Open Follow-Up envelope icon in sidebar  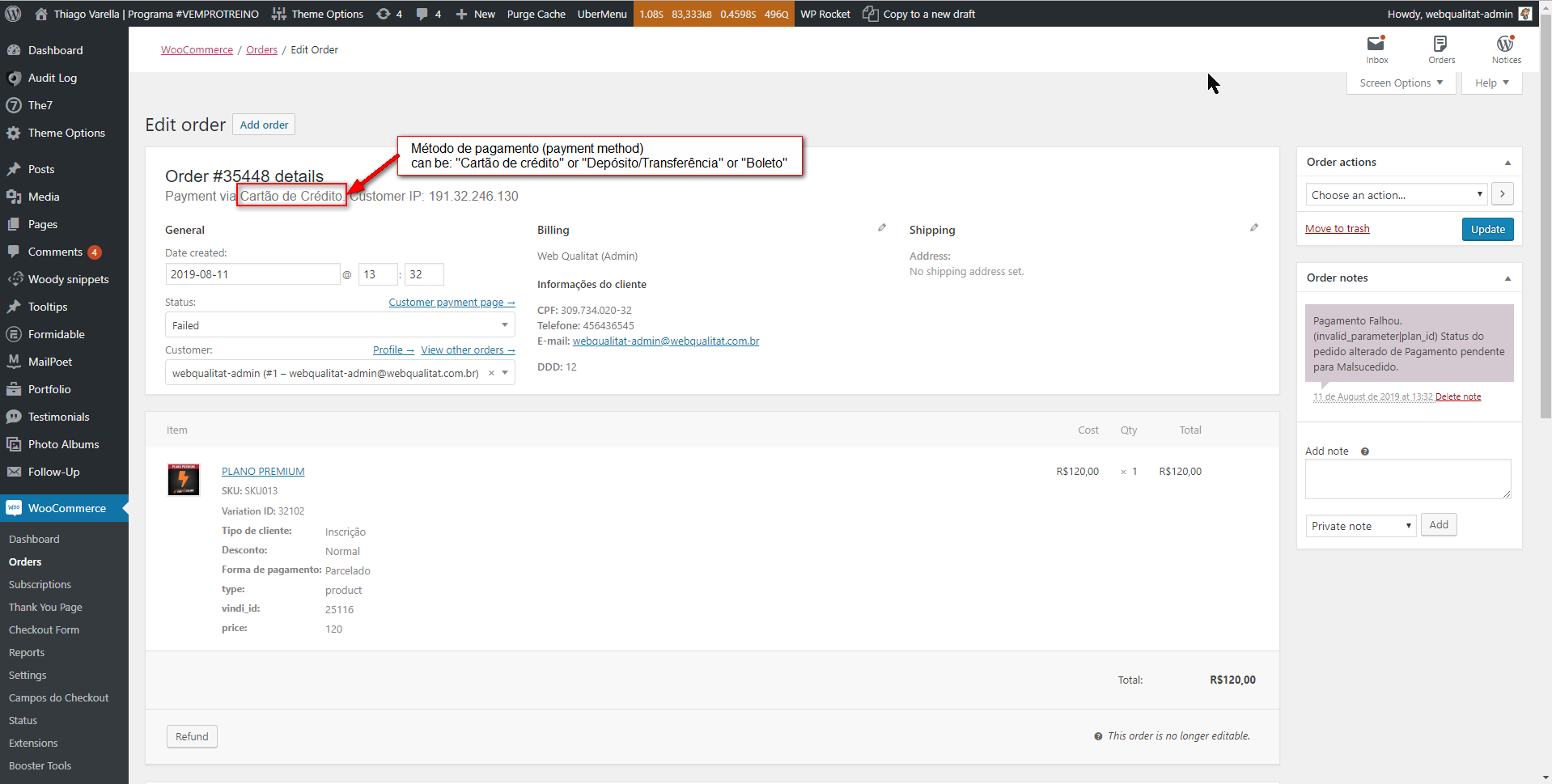point(14,472)
